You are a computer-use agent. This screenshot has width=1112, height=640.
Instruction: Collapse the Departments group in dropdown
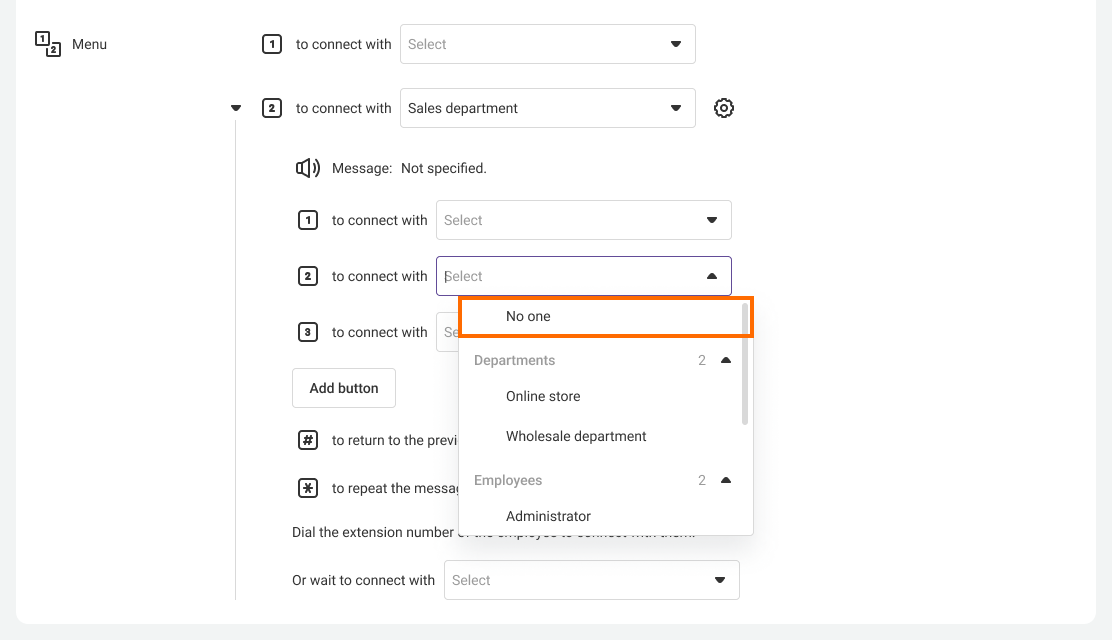pos(726,360)
